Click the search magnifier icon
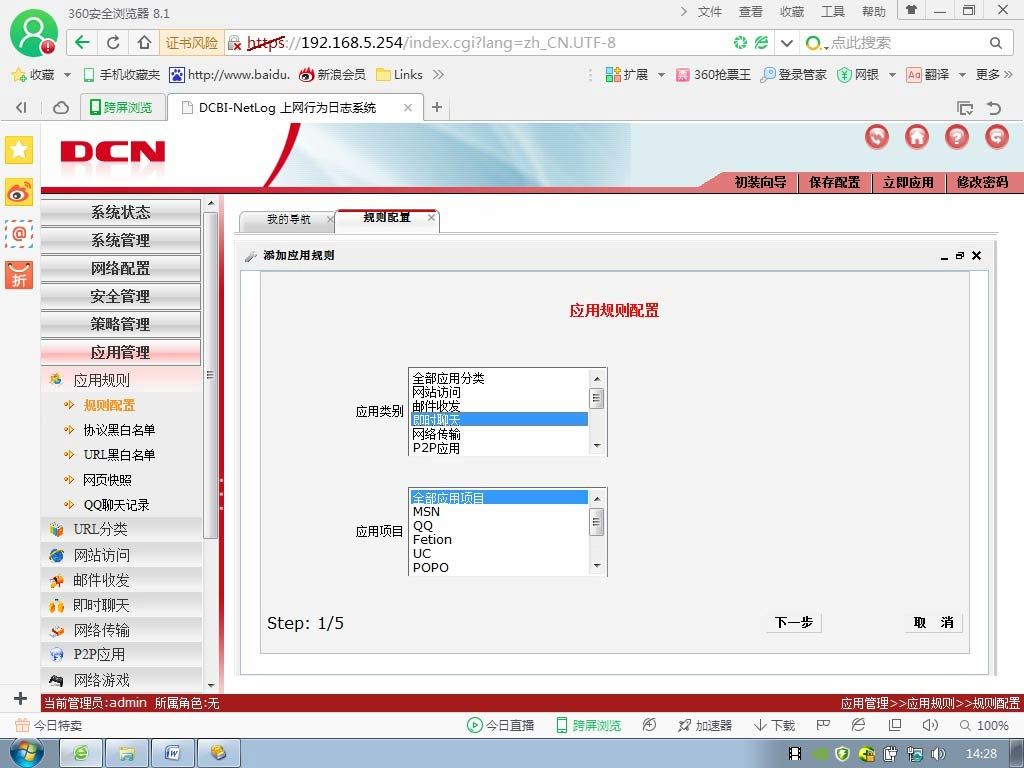1024x768 pixels. [995, 43]
